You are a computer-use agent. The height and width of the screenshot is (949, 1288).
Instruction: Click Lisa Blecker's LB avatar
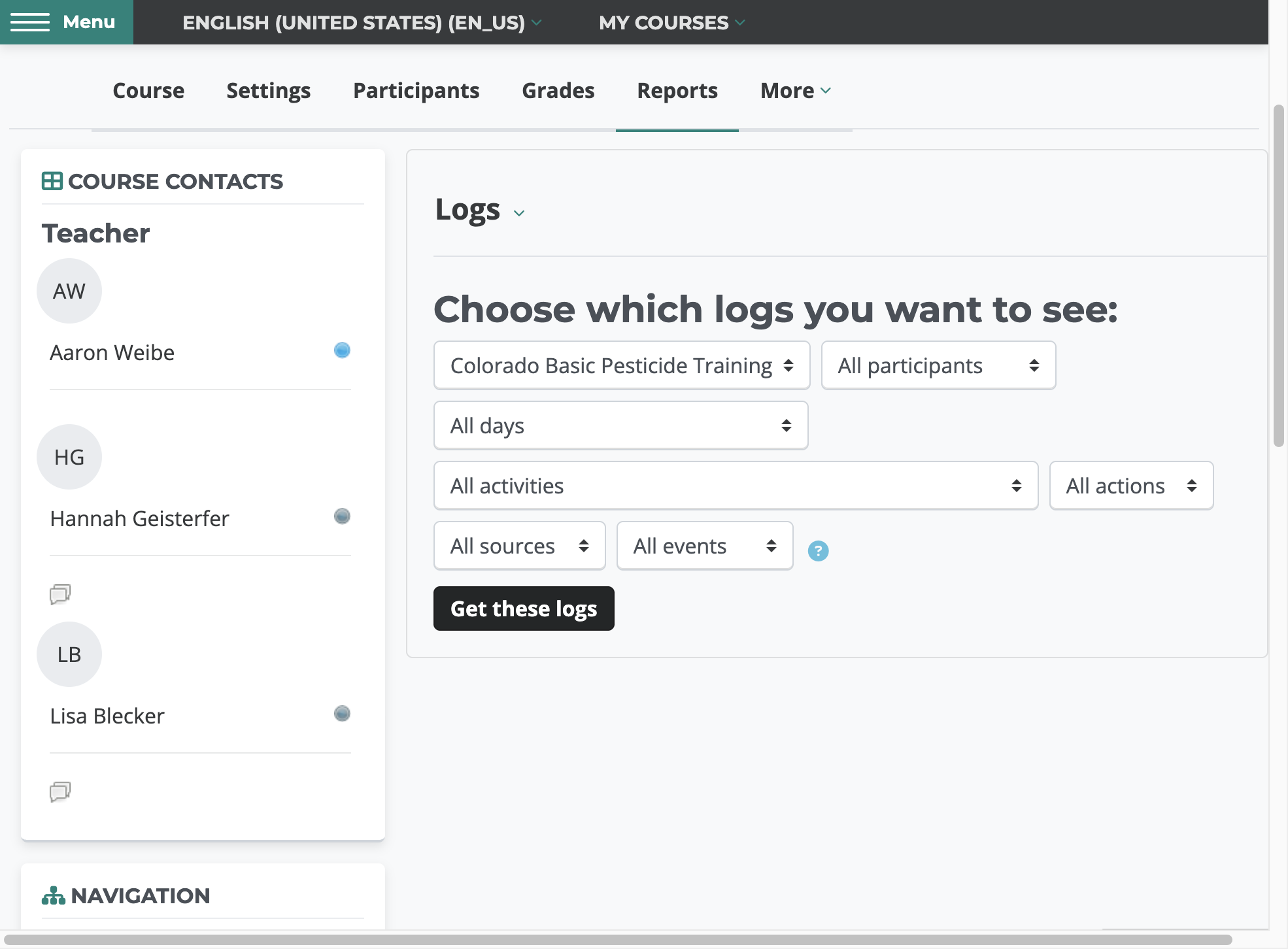point(69,654)
